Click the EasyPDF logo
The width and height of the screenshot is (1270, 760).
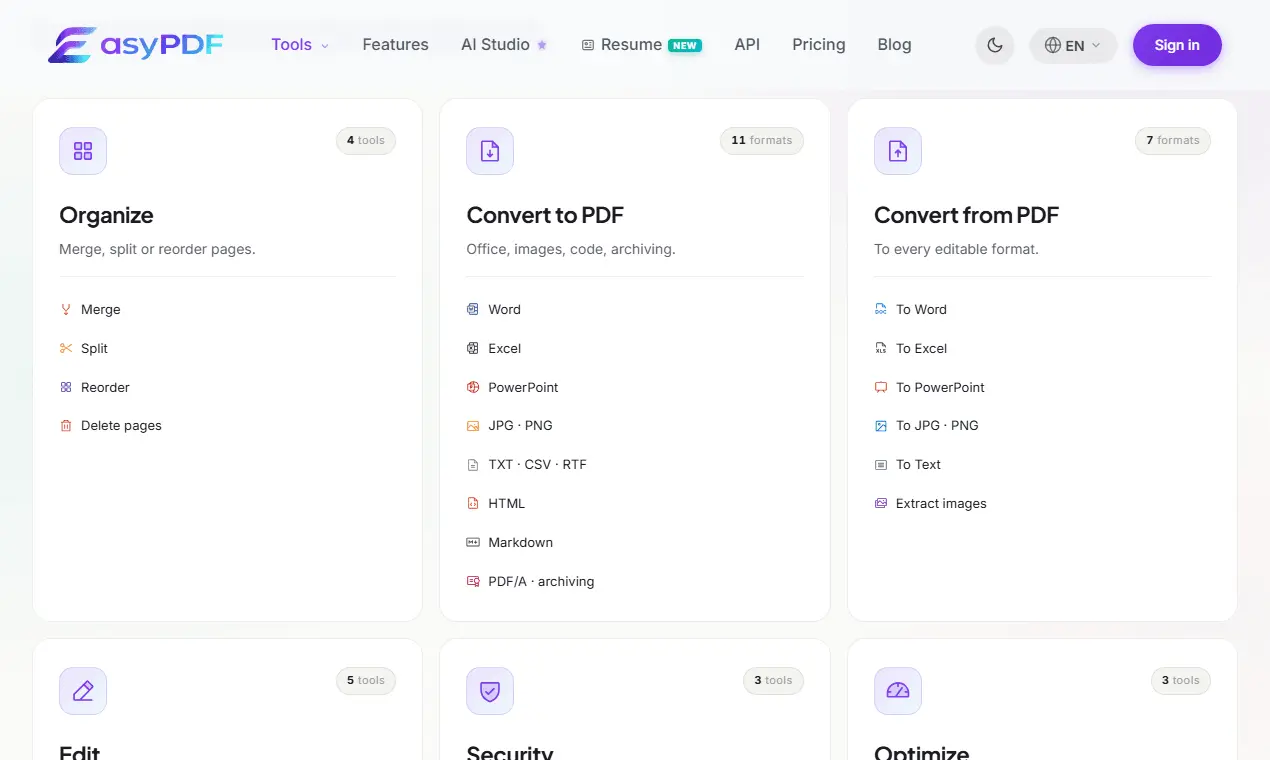point(135,44)
